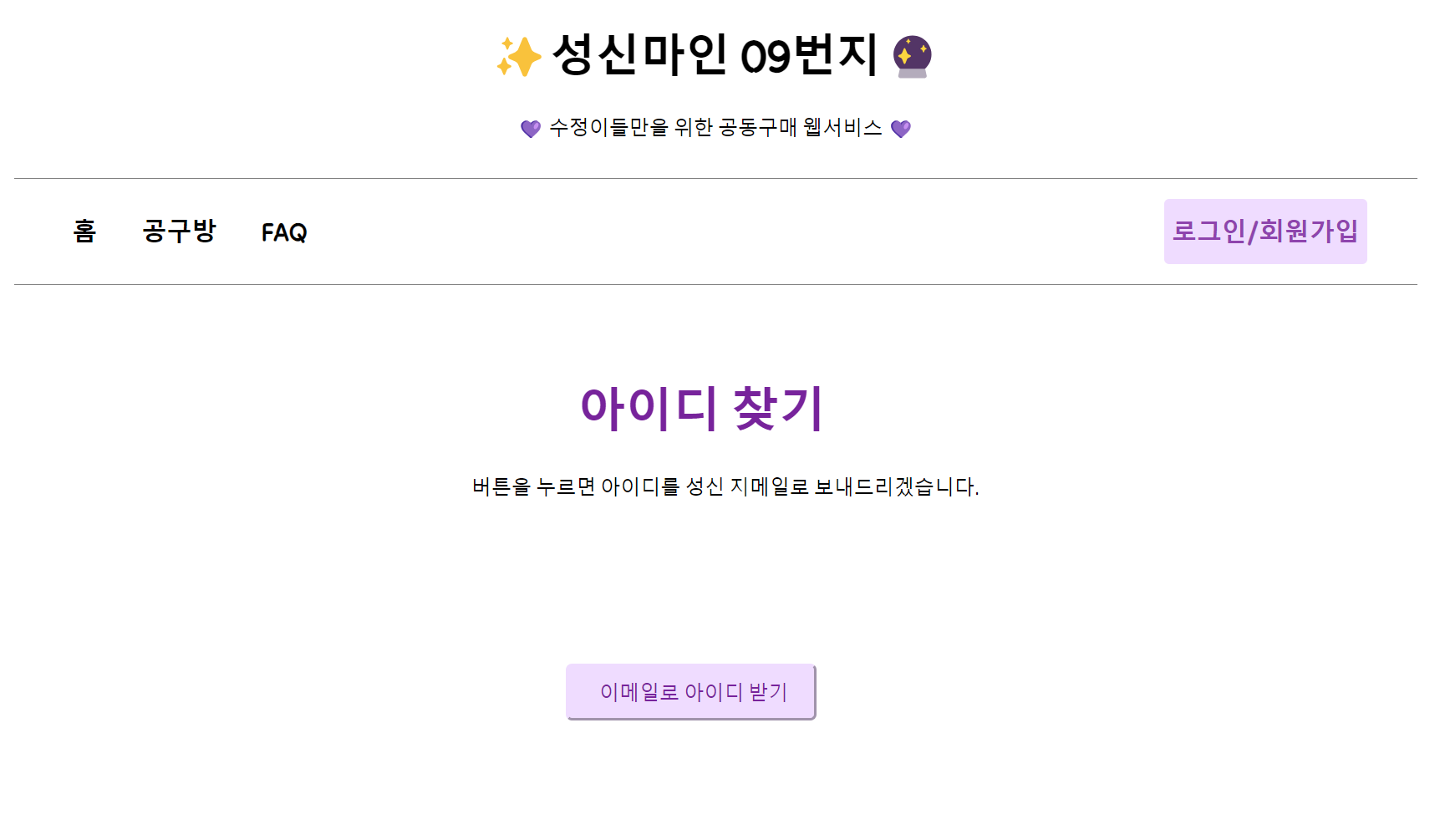Open the 홈 menu item
Viewport: 1440px width, 840px height.
84,232
